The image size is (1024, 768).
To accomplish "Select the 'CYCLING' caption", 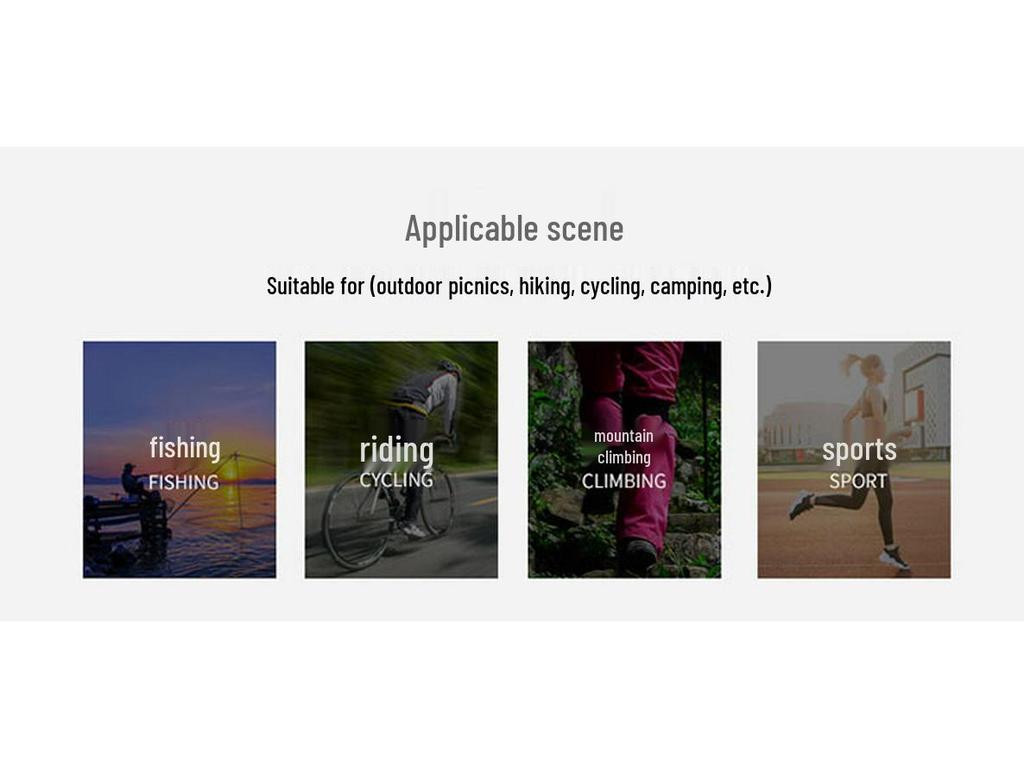I will click(396, 479).
